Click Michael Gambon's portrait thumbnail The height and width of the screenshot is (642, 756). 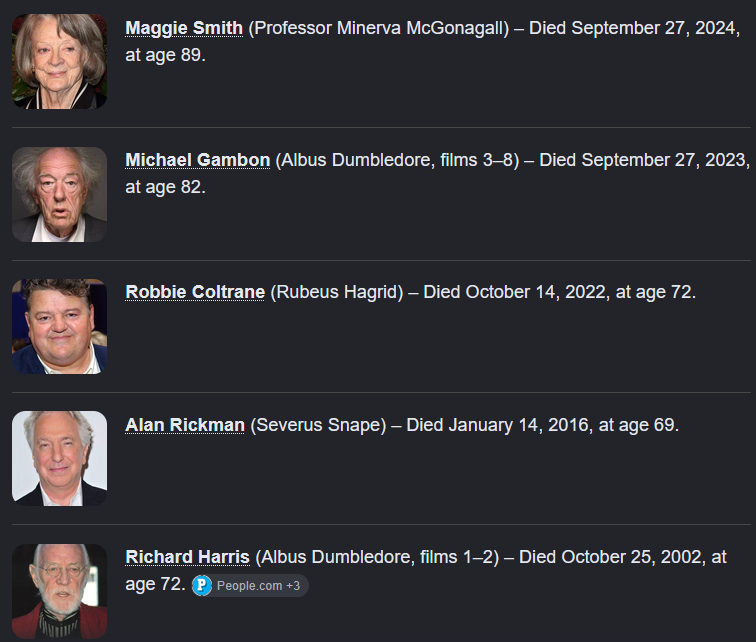(59, 194)
